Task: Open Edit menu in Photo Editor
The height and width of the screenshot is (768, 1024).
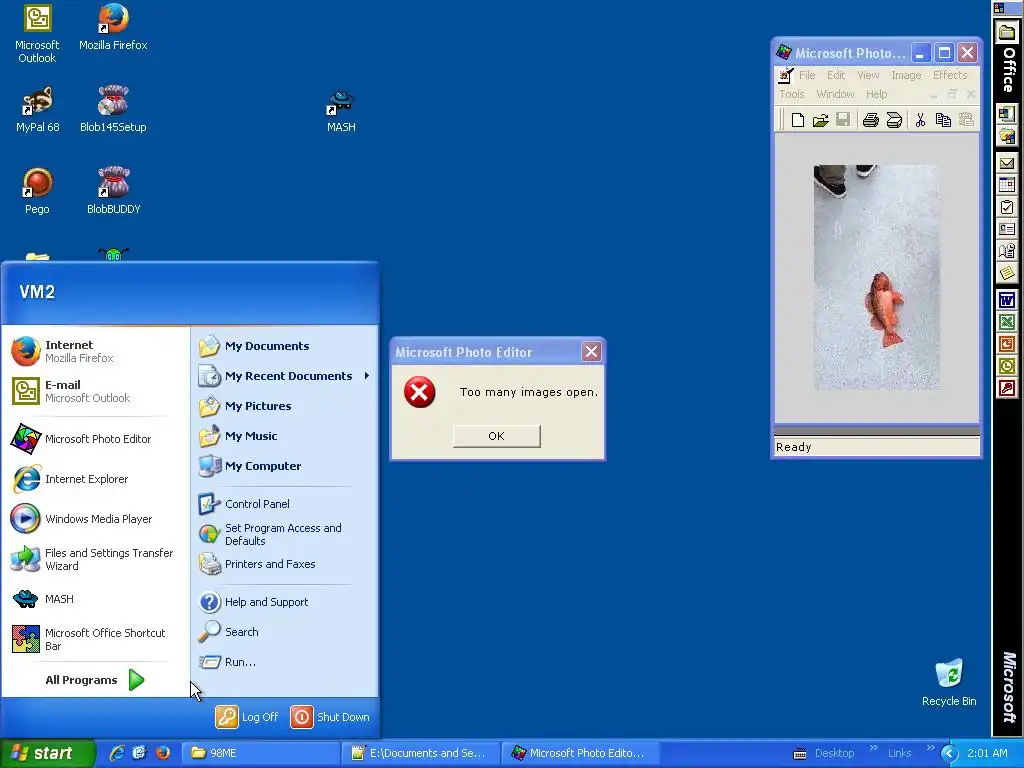Action: click(836, 75)
